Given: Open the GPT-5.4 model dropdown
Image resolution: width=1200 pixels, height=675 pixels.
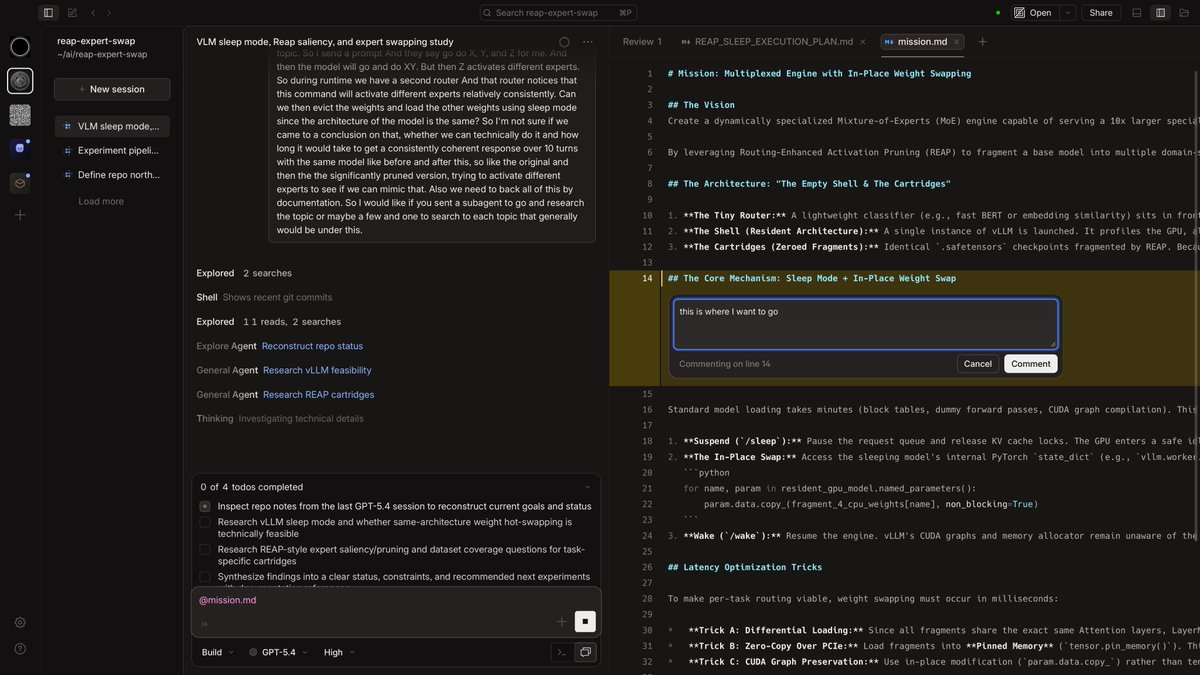Looking at the screenshot, I should click(279, 652).
